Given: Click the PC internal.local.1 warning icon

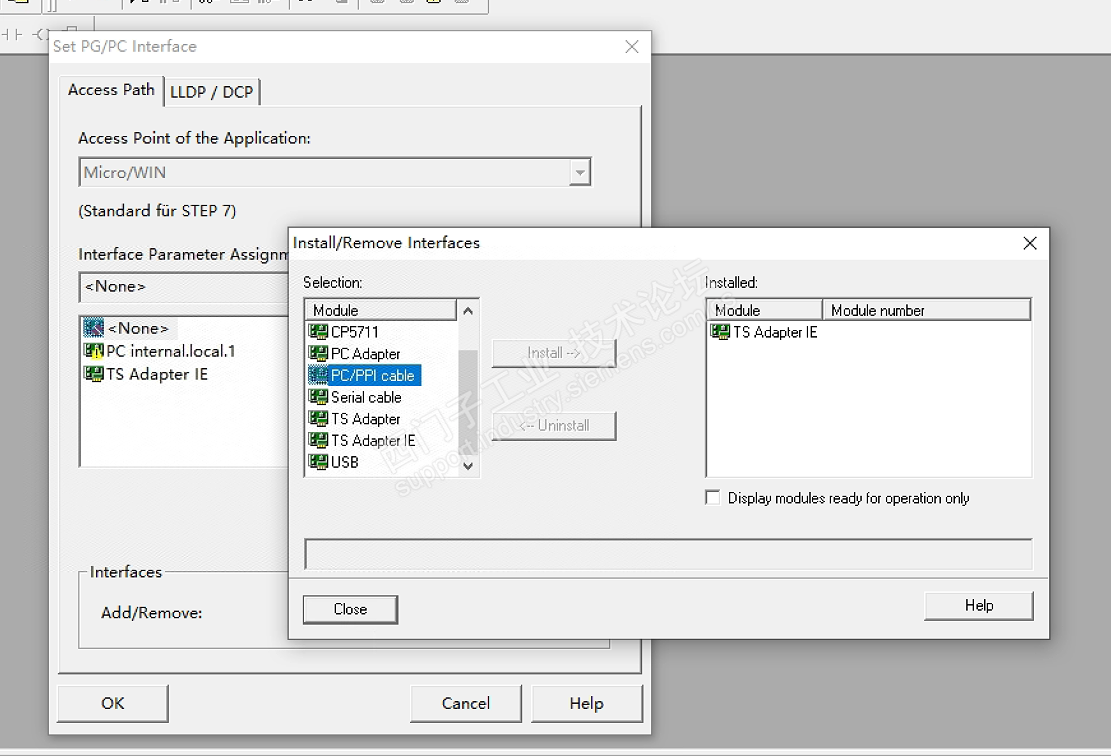Looking at the screenshot, I should [94, 351].
